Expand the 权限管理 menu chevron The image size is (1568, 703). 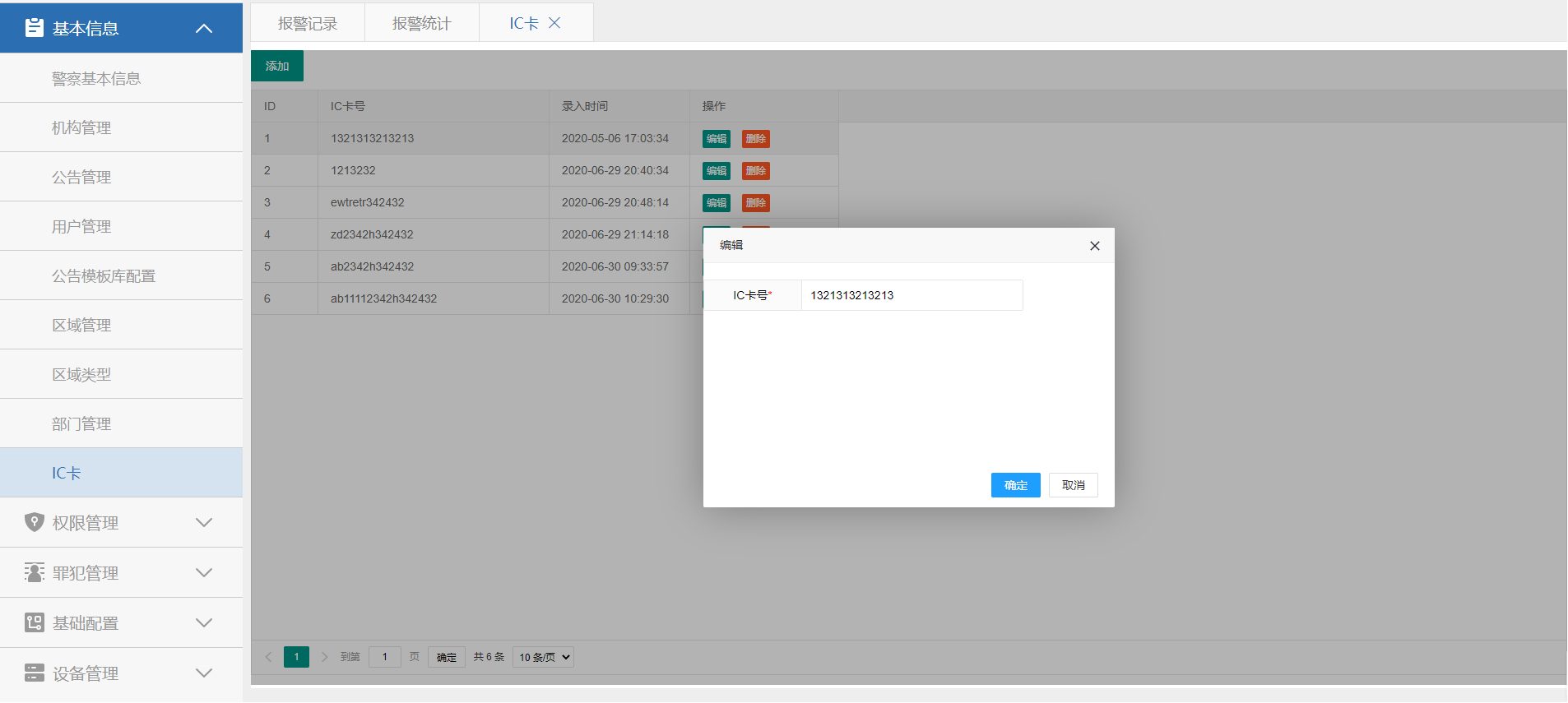click(x=204, y=523)
